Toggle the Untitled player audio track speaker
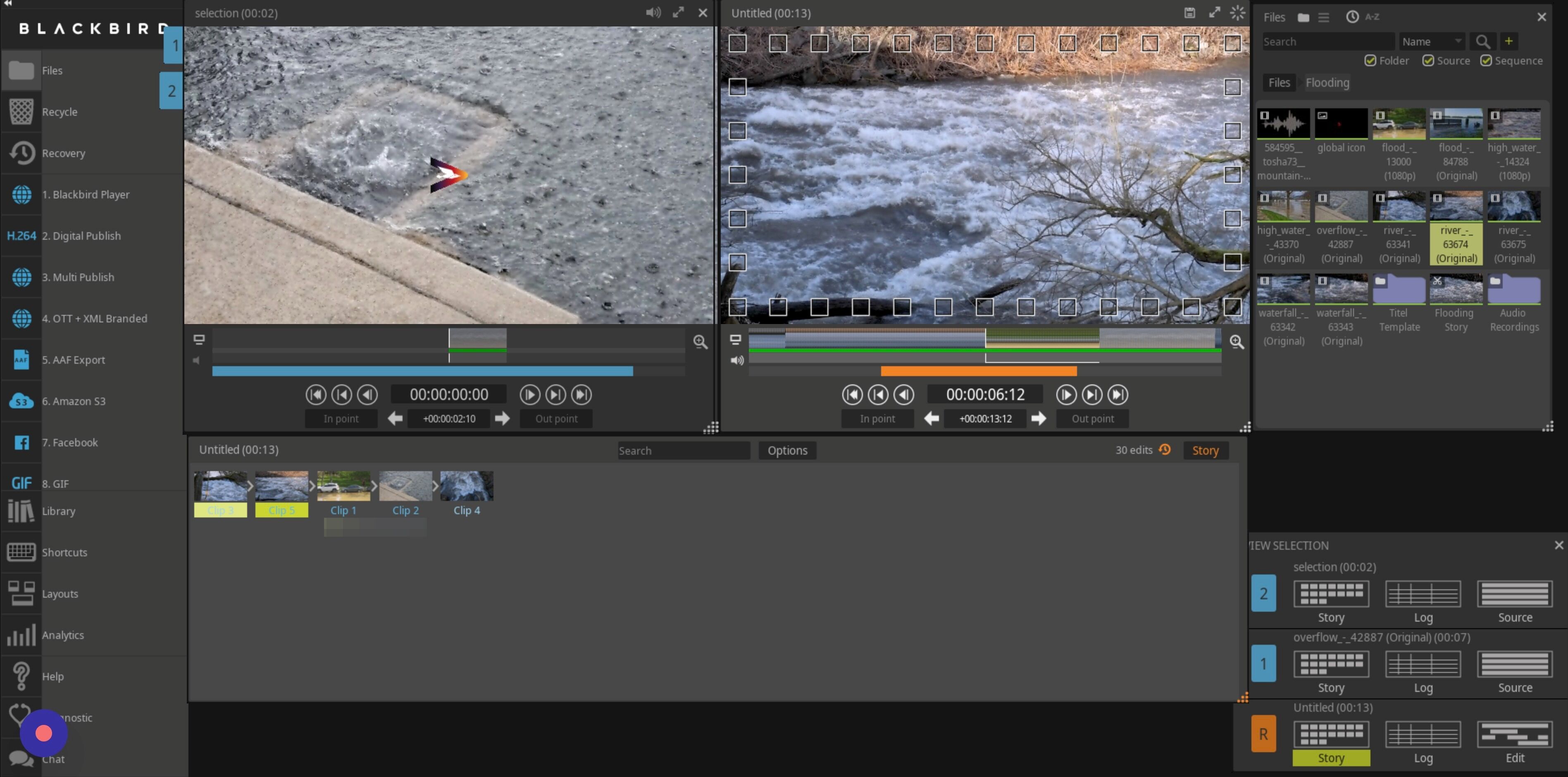 click(x=736, y=360)
